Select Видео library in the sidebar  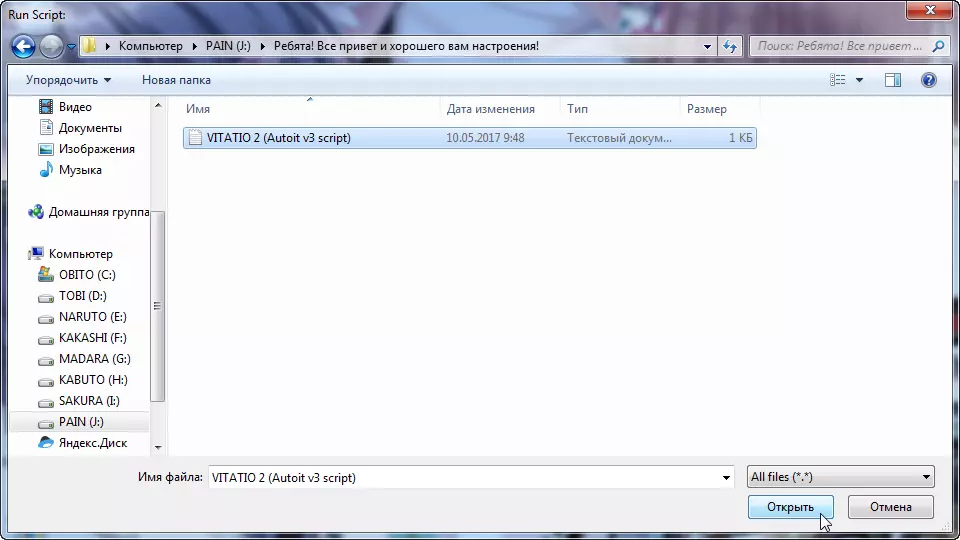(75, 107)
